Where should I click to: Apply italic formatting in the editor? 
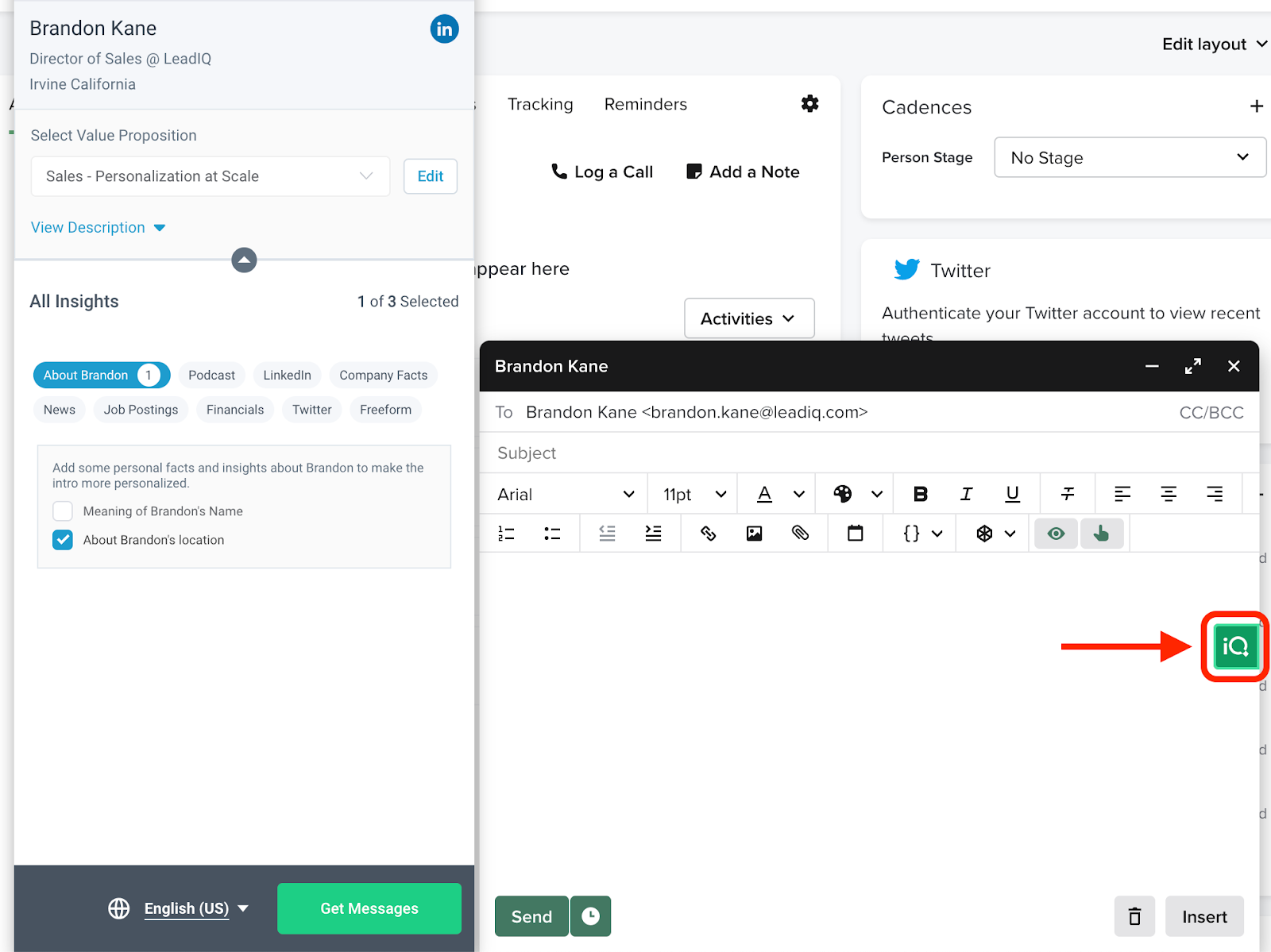point(966,494)
